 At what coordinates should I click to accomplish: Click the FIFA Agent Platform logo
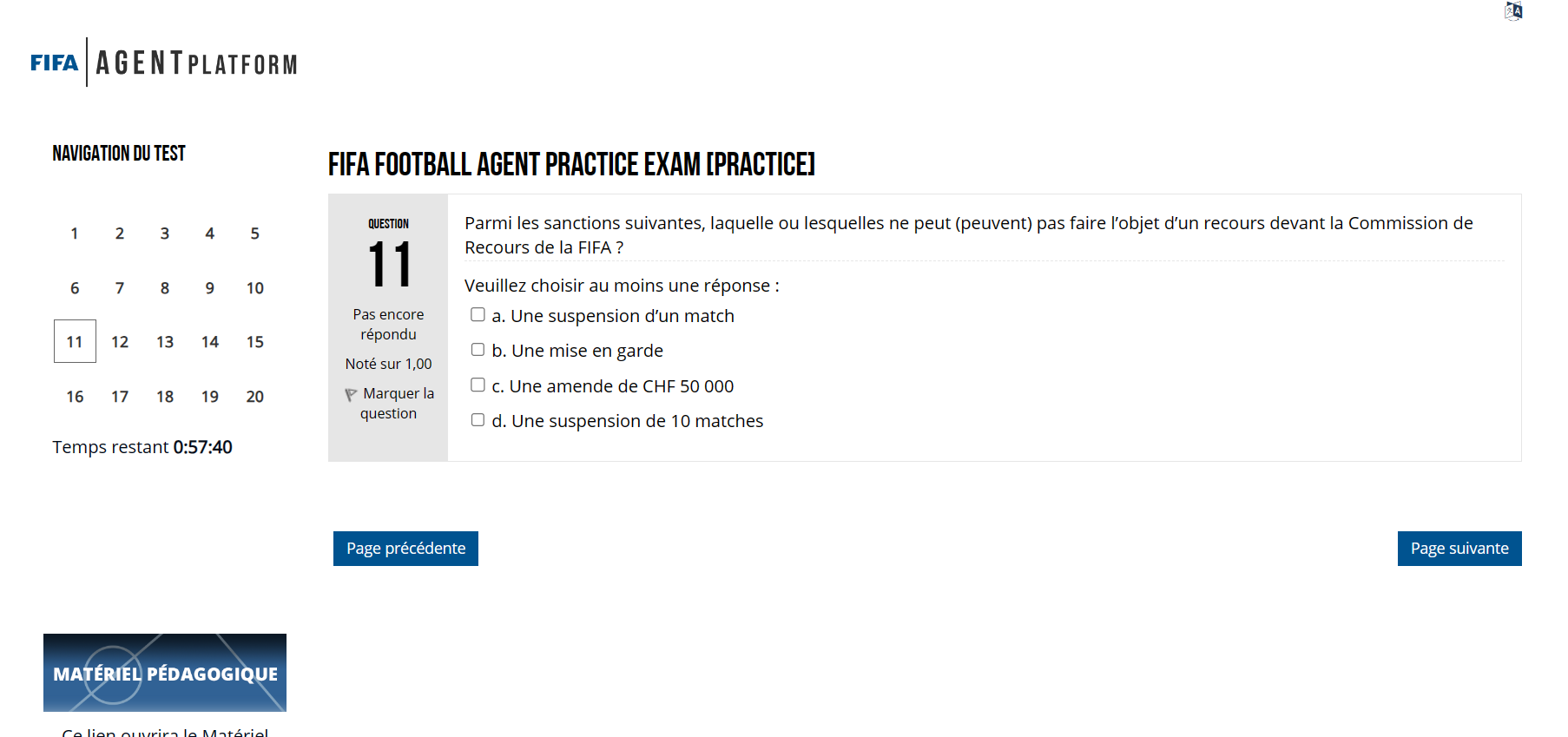click(x=163, y=63)
